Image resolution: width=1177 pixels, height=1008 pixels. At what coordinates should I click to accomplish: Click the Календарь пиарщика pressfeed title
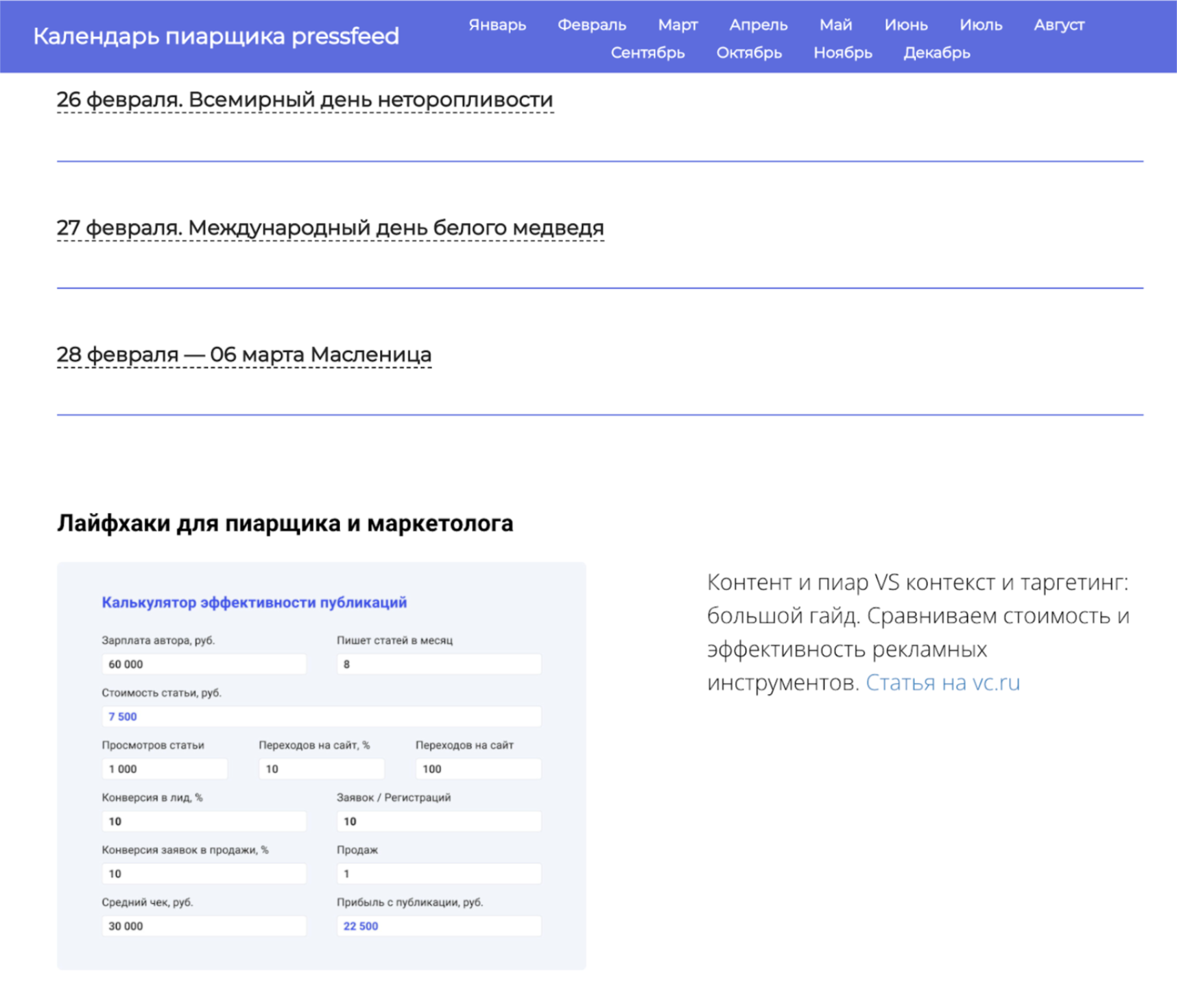click(216, 36)
